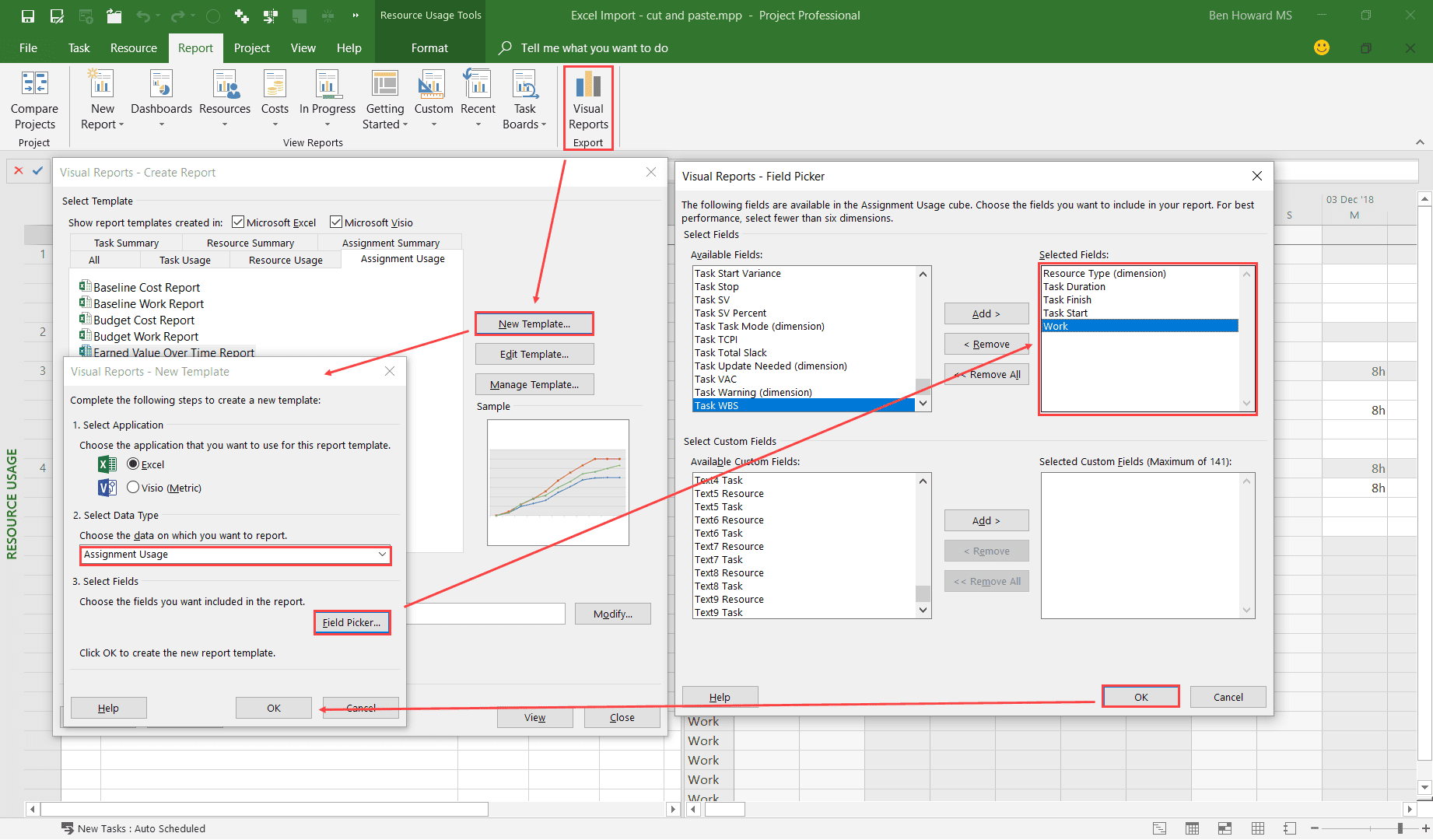The image size is (1433, 840).
Task: Open the File menu
Action: point(28,47)
